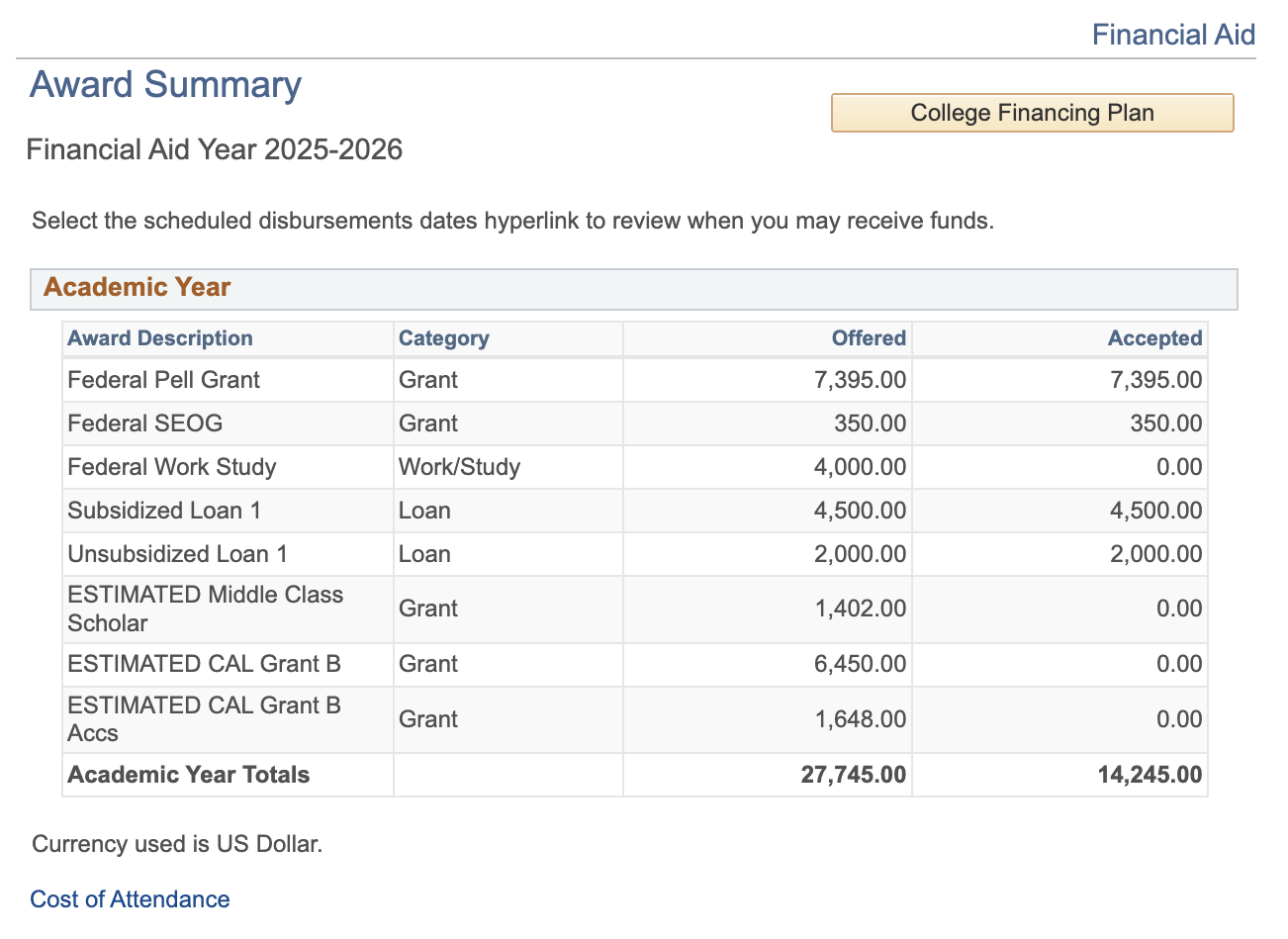Select the Federal Work Study award name
This screenshot has width=1288, height=939.
(x=171, y=467)
